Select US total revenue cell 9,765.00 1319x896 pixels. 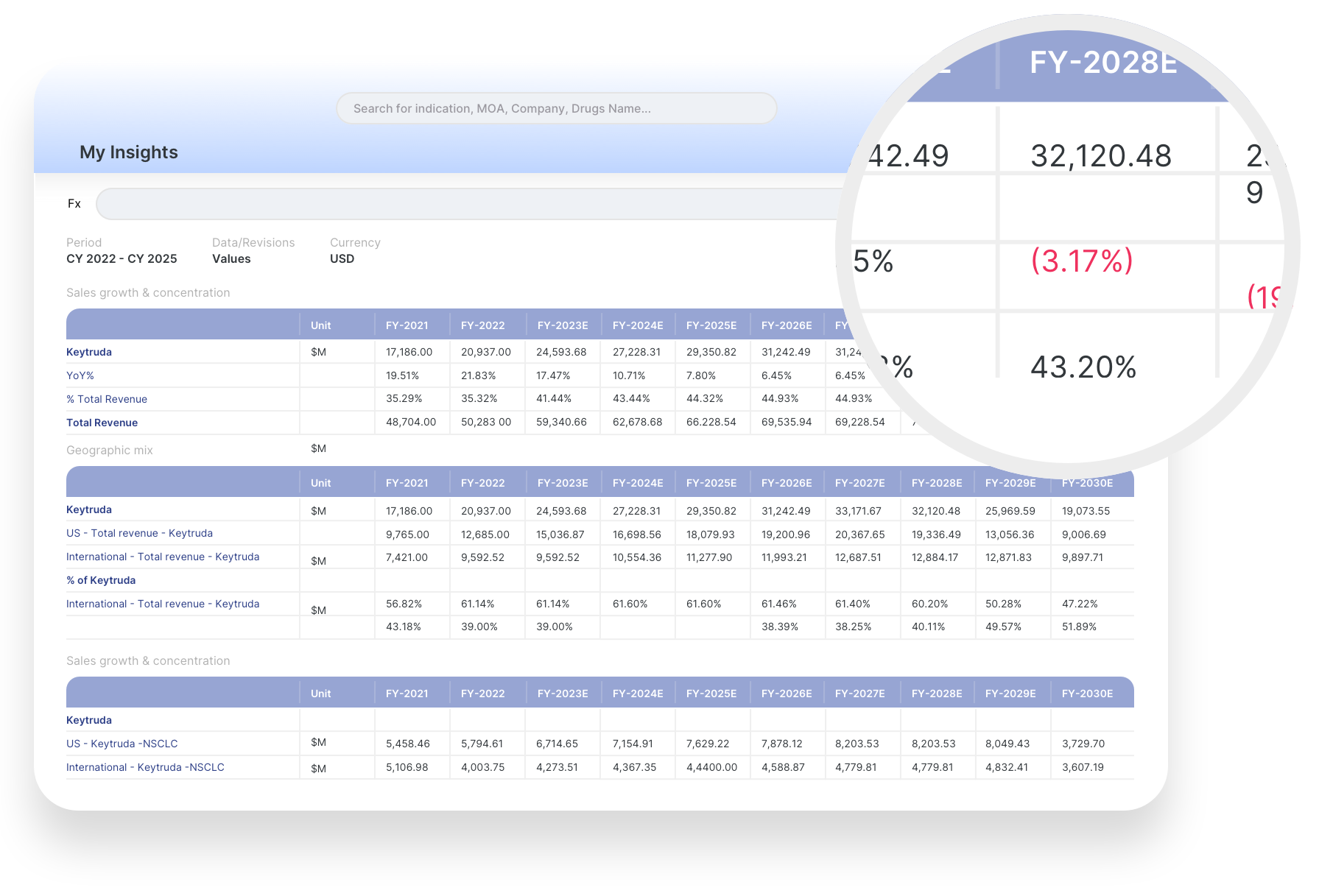tap(407, 535)
